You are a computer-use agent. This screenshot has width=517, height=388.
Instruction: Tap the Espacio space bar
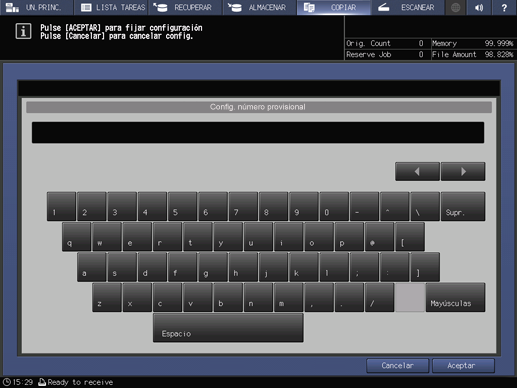pos(228,328)
